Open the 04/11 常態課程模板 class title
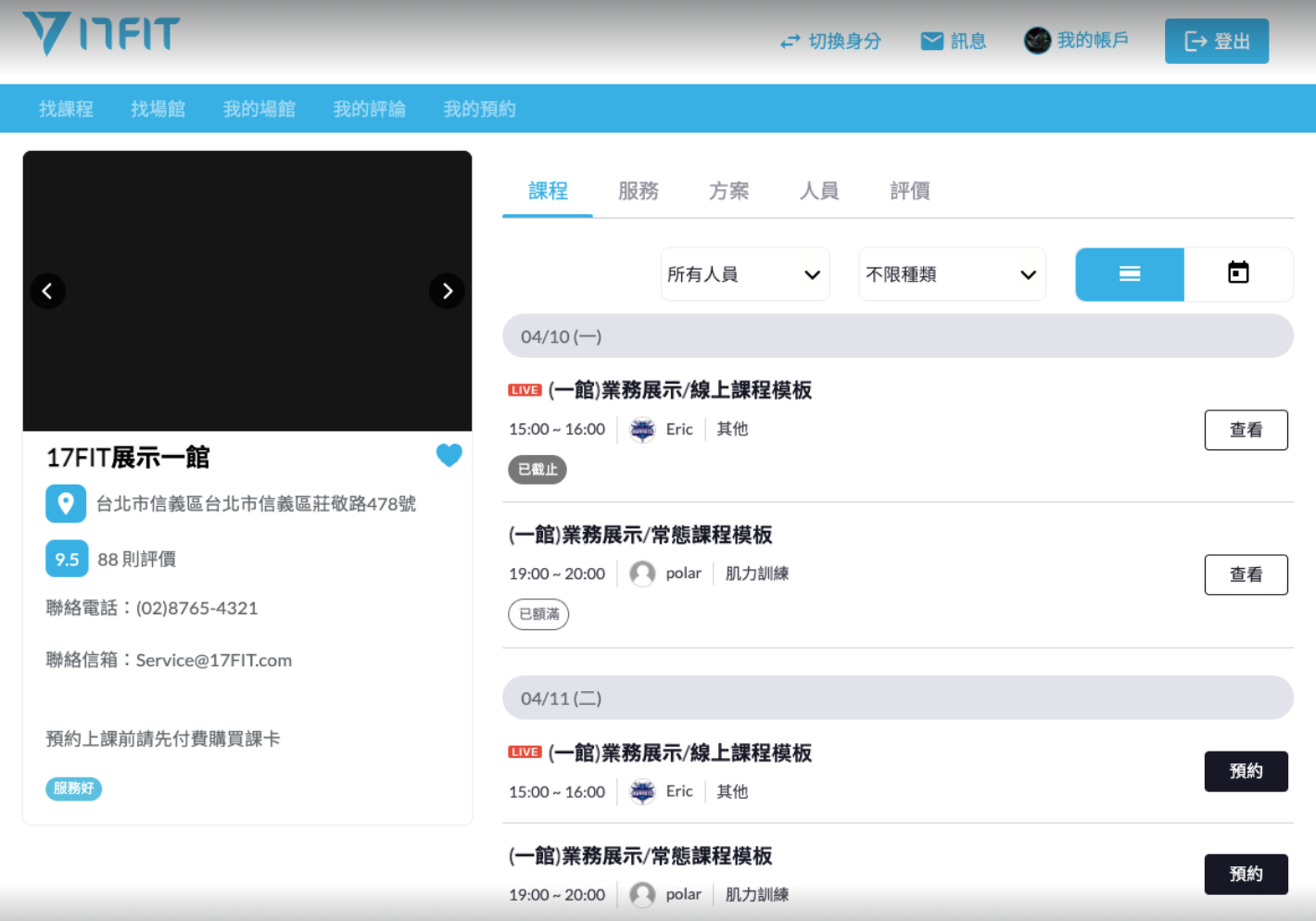The height and width of the screenshot is (921, 1316). tap(640, 856)
